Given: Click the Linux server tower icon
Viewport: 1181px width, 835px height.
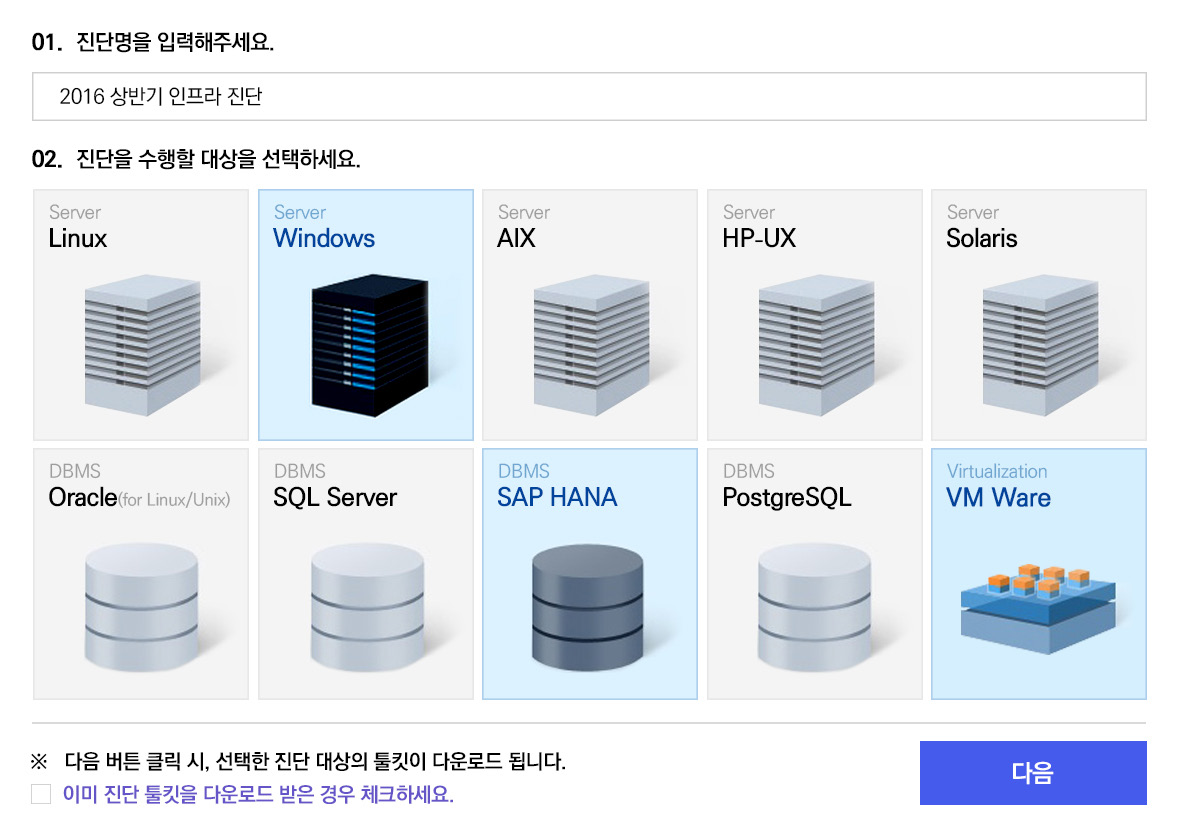Looking at the screenshot, I should pos(142,346).
